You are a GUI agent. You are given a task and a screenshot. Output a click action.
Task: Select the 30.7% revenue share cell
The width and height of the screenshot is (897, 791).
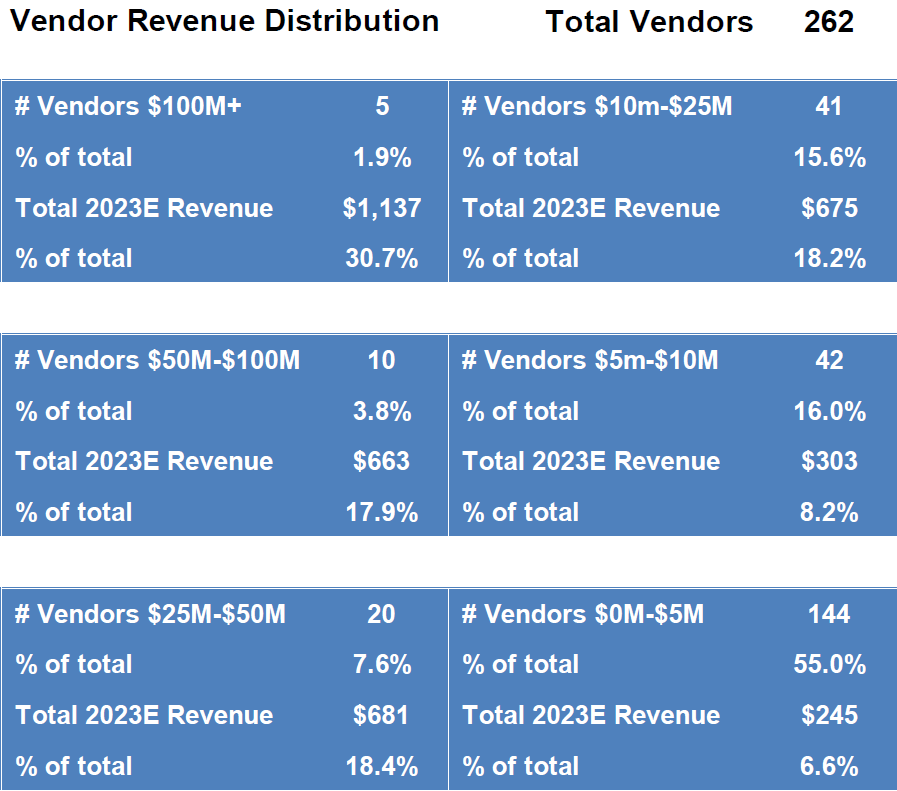coord(381,258)
